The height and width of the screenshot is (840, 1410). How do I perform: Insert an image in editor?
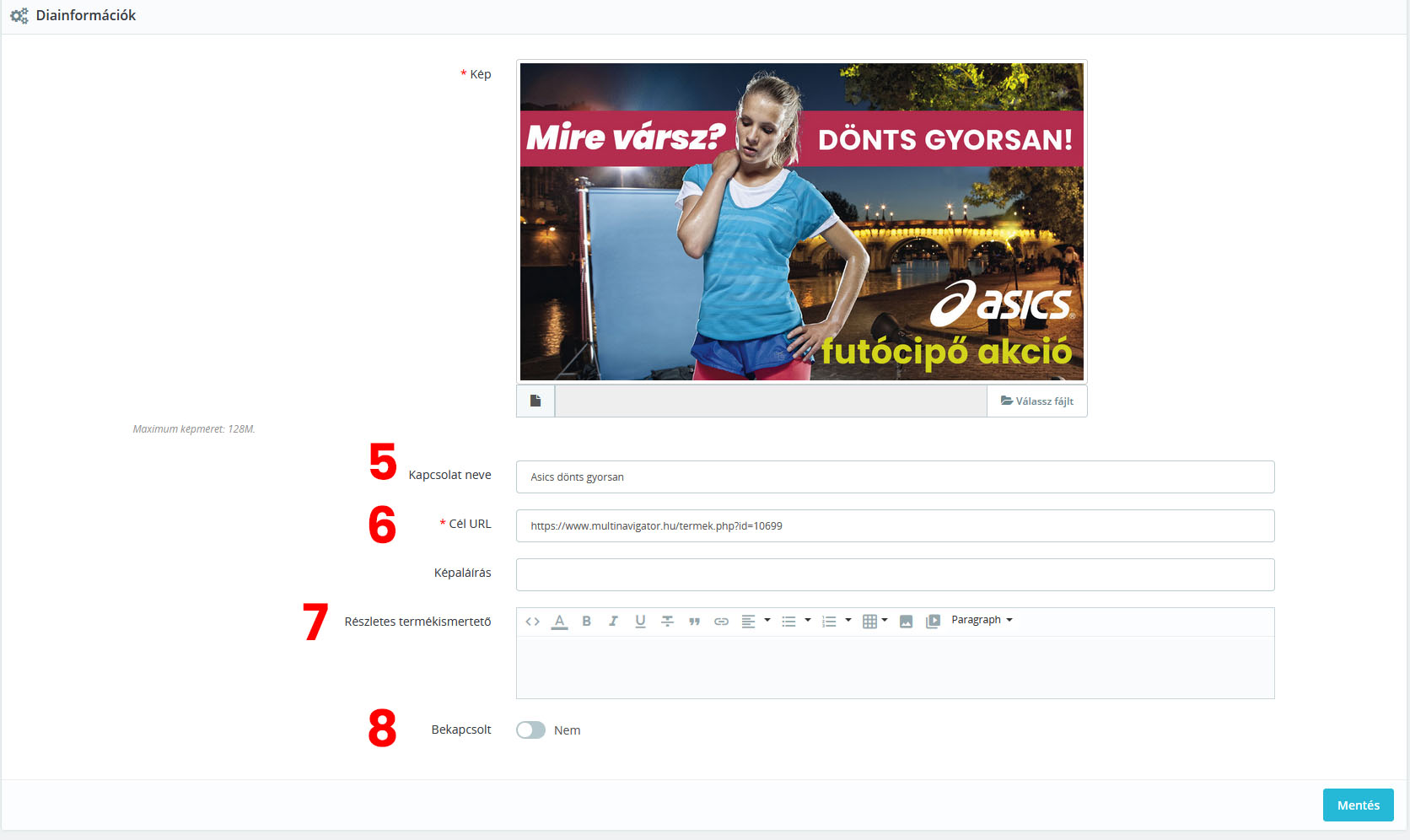(906, 622)
